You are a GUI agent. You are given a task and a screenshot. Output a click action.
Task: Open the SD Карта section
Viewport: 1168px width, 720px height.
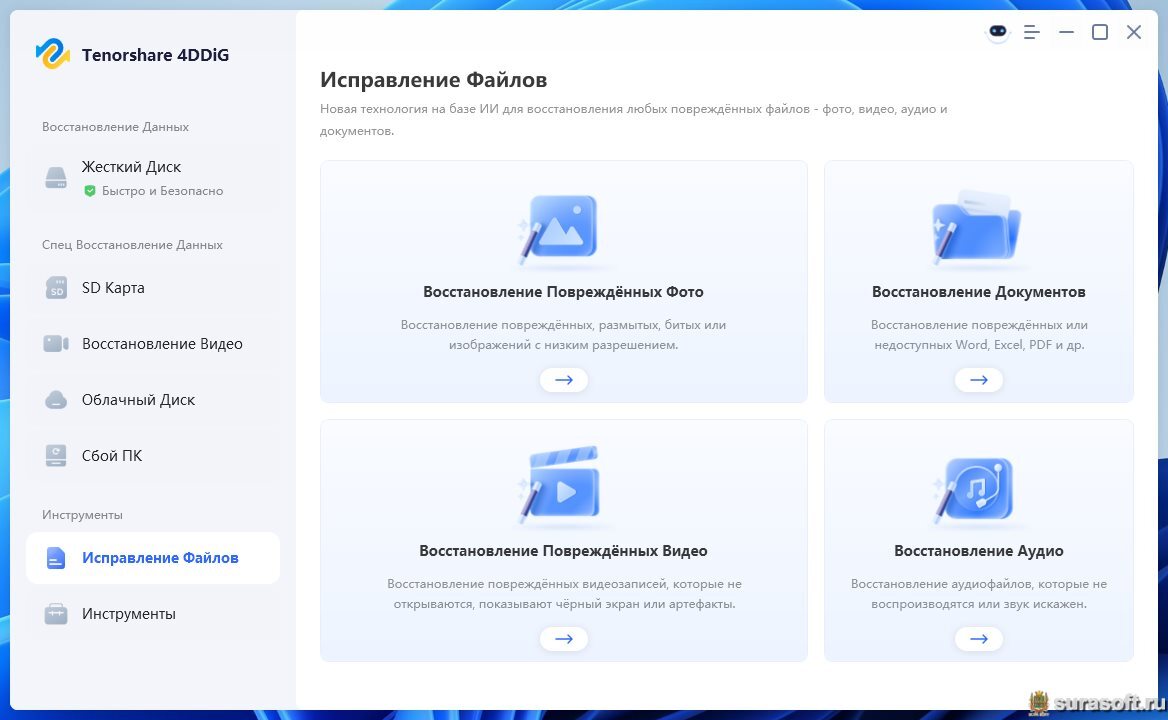[153, 287]
